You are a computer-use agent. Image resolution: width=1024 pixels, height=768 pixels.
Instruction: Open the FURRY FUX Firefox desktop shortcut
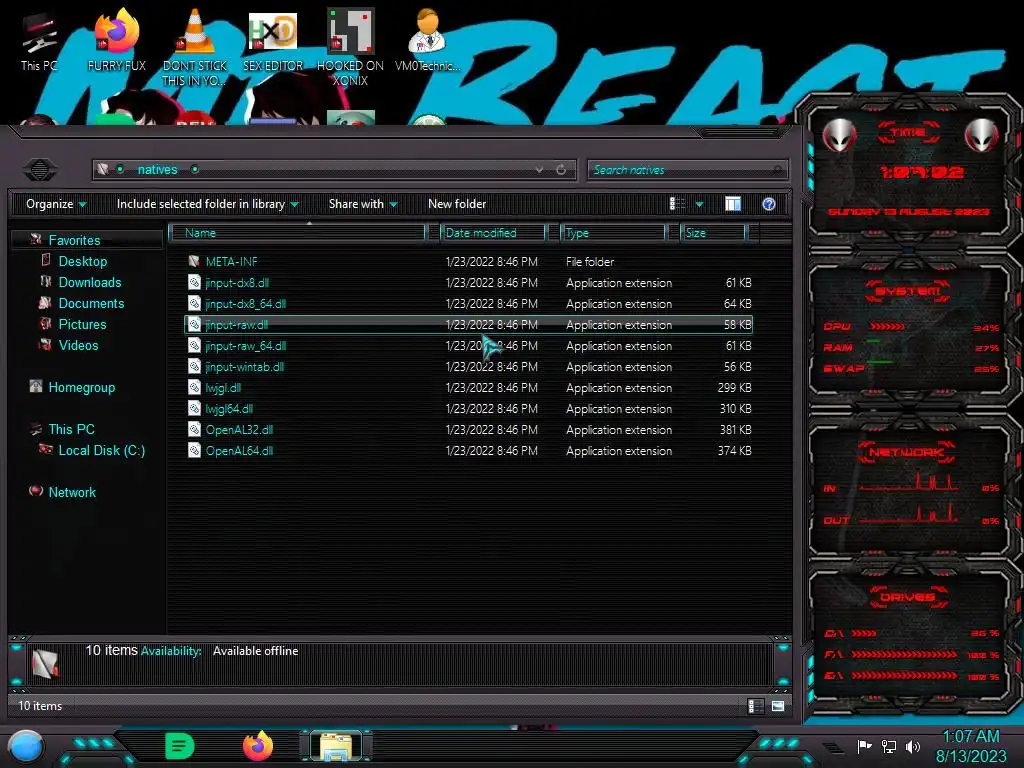pyautogui.click(x=116, y=40)
